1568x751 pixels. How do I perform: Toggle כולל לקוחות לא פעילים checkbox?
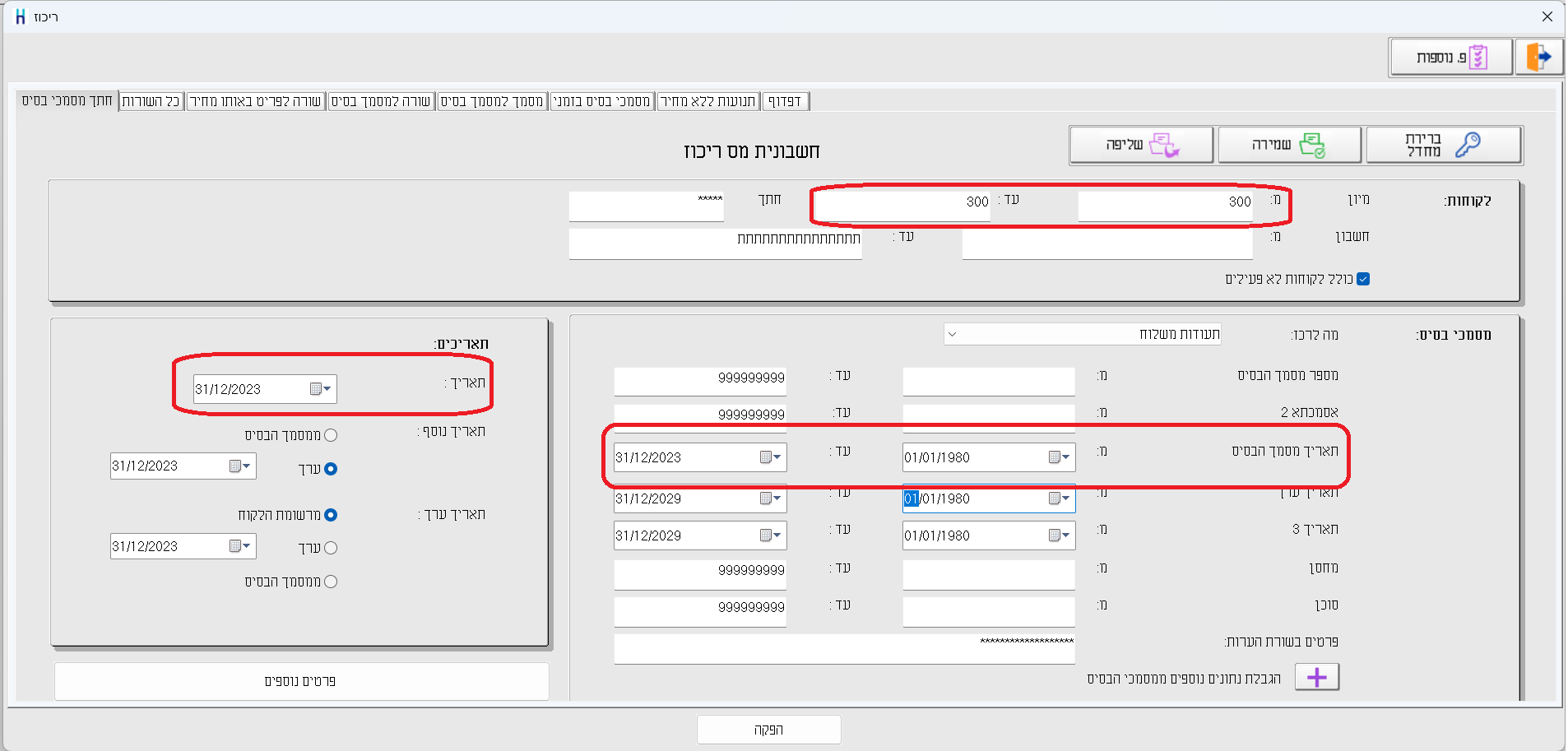coord(1363,279)
